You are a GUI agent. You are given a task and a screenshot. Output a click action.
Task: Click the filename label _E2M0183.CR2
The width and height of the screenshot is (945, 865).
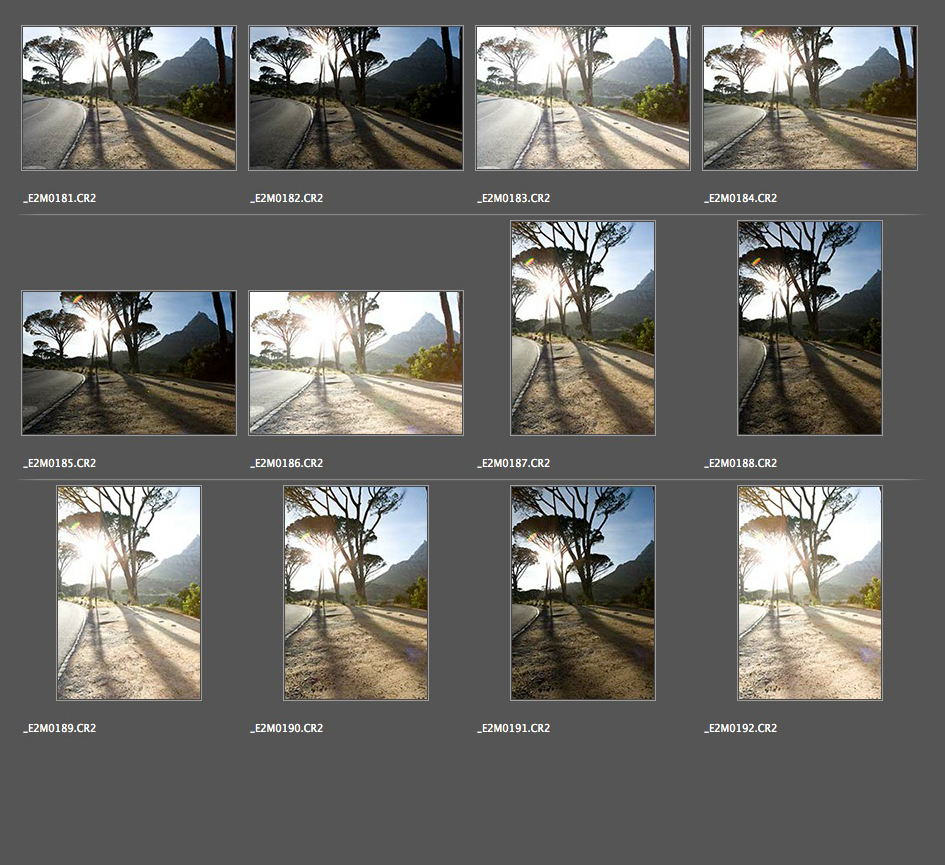point(514,198)
